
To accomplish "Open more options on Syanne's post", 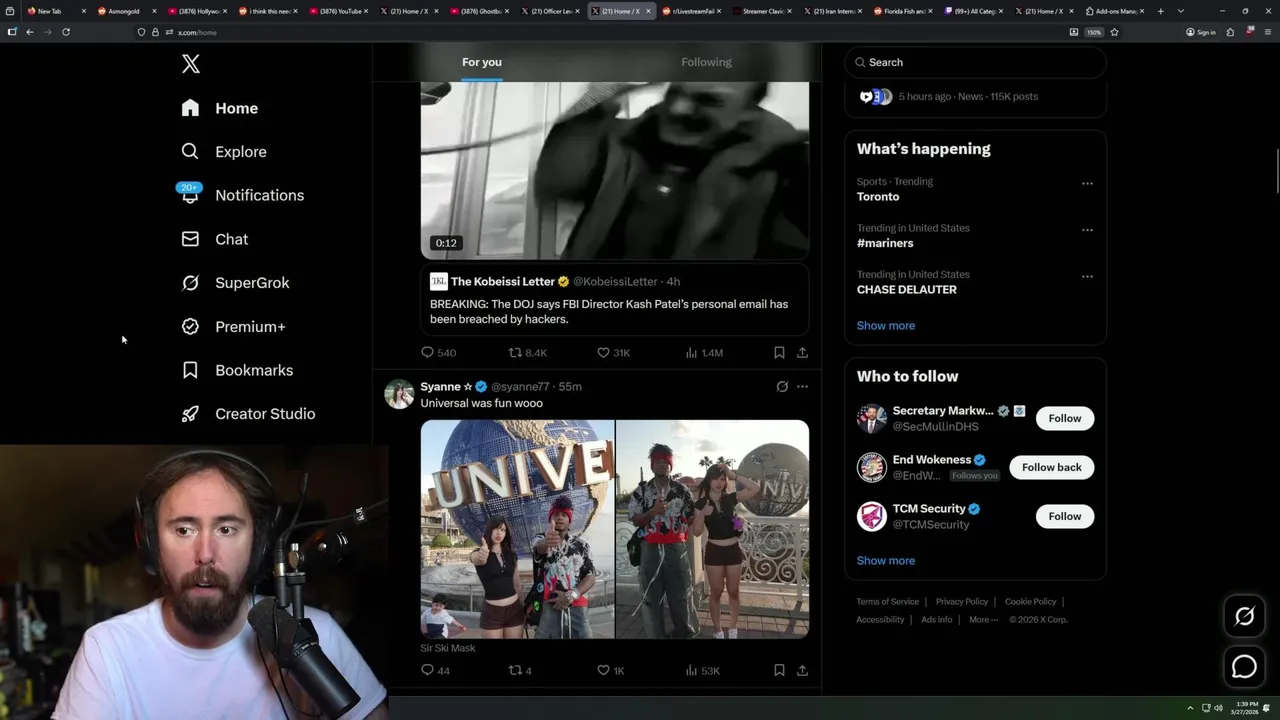I will point(802,387).
